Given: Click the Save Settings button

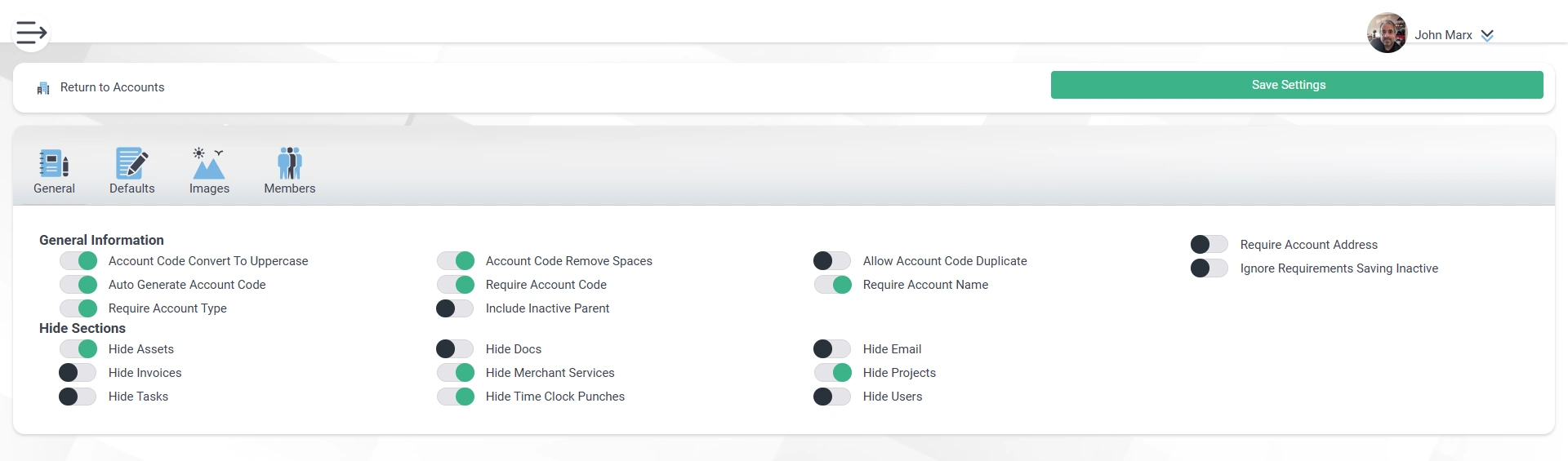Looking at the screenshot, I should [x=1297, y=85].
